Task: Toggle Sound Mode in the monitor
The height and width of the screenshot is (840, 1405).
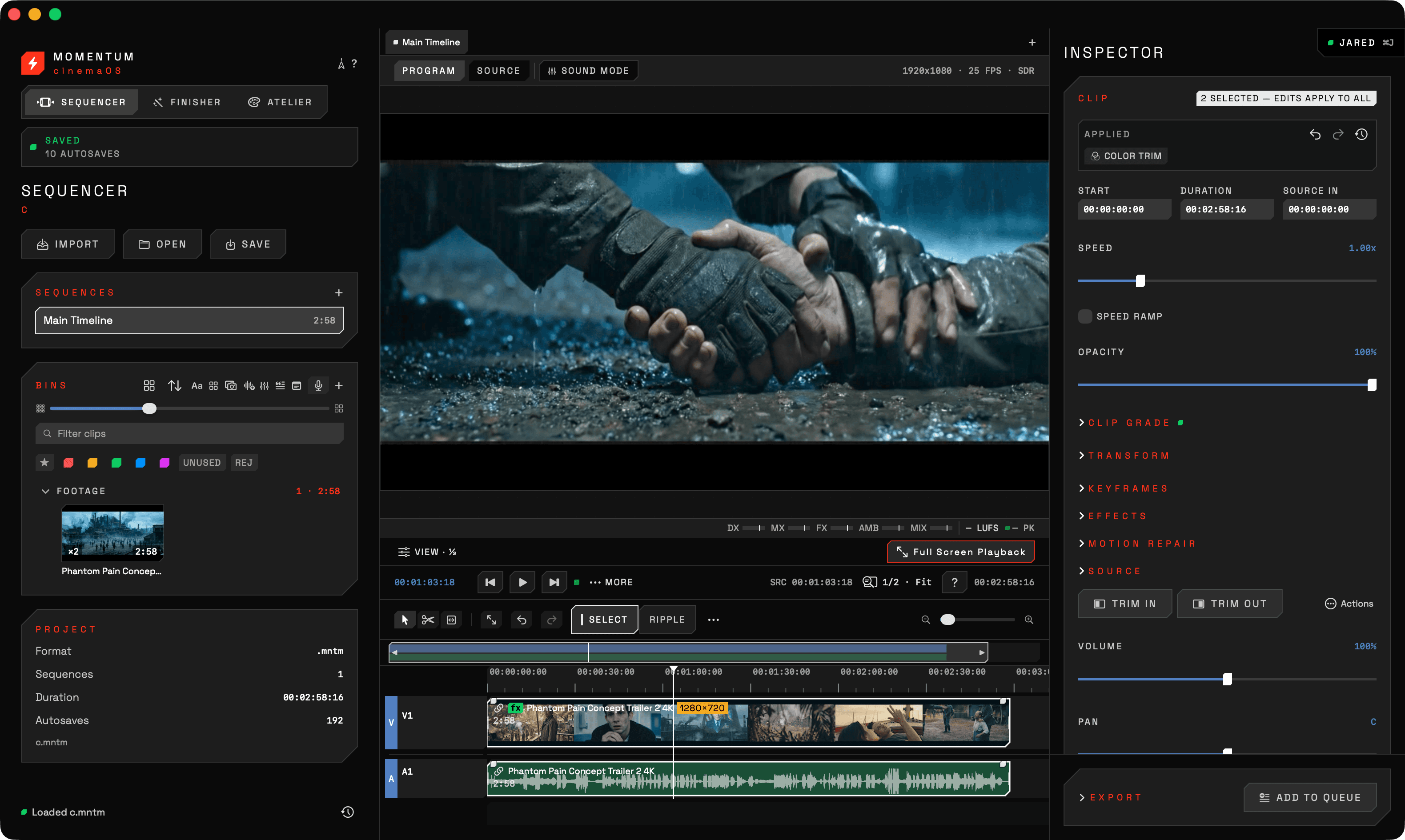Action: point(589,71)
